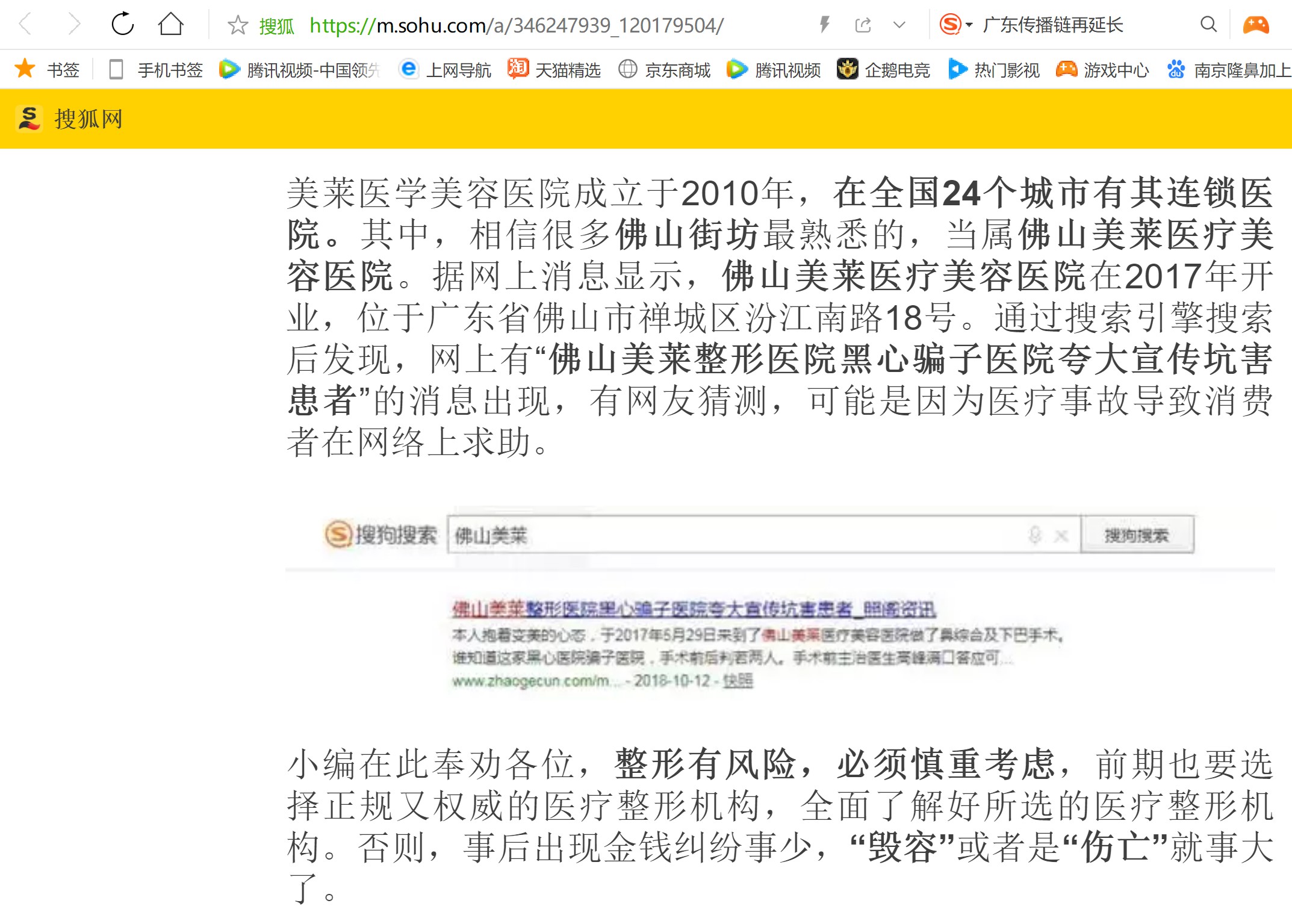This screenshot has width=1292, height=924.
Task: Click the quoted bold word “伤亡”
Action: pos(1116,848)
